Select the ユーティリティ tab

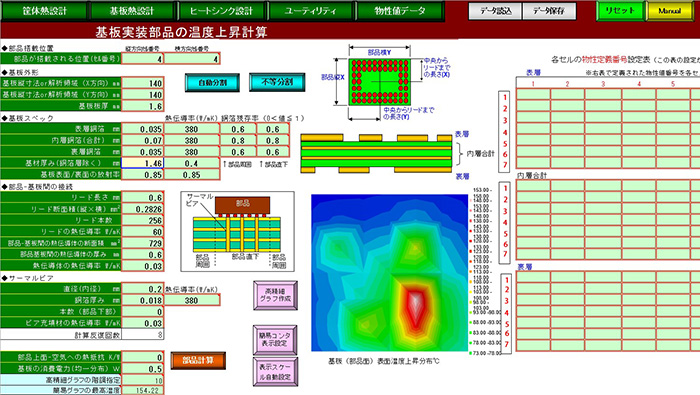pyautogui.click(x=311, y=11)
